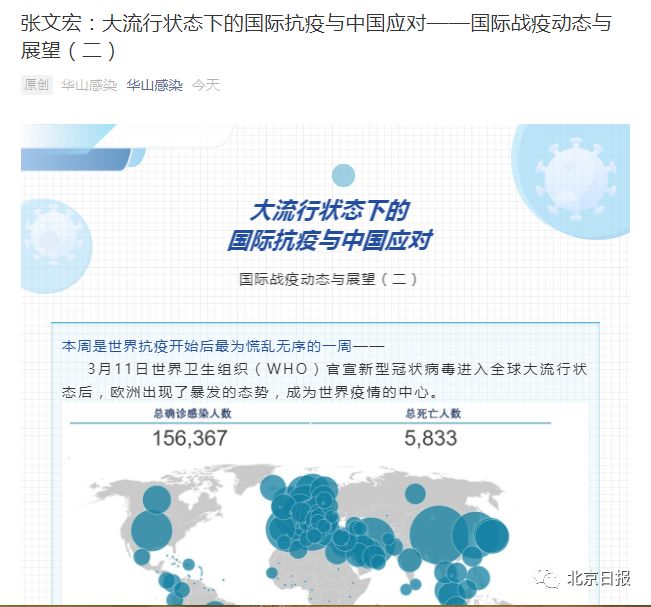Click the 今天 publish date text

[x=206, y=85]
